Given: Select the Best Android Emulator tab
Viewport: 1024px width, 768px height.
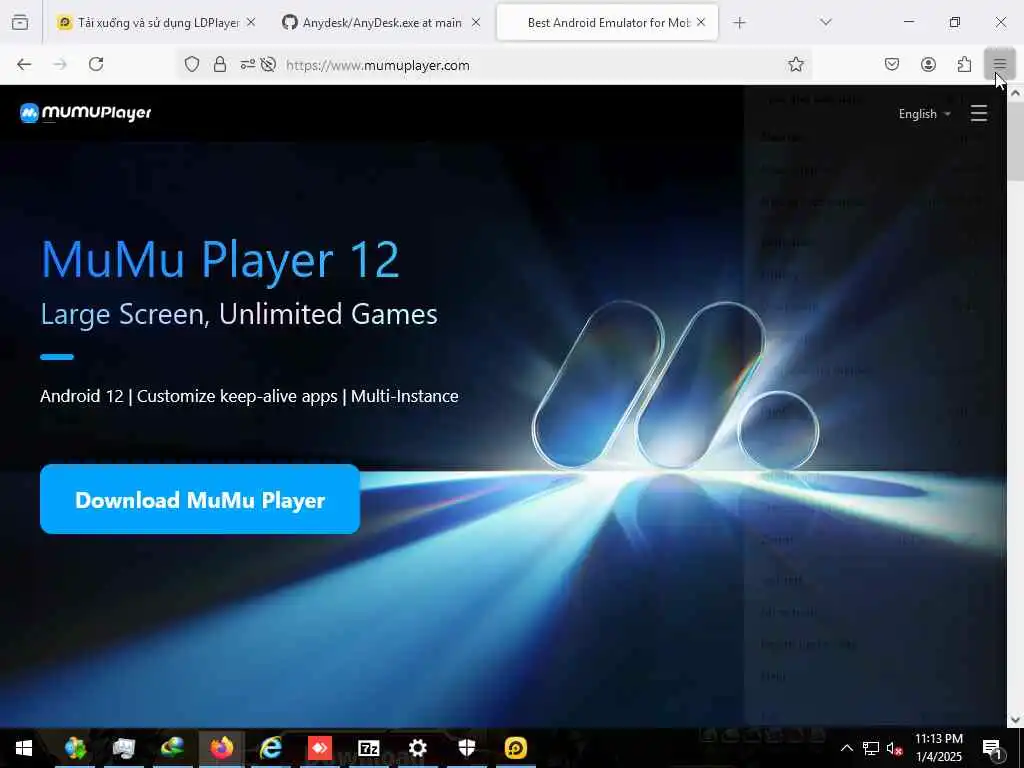Looking at the screenshot, I should (x=607, y=23).
